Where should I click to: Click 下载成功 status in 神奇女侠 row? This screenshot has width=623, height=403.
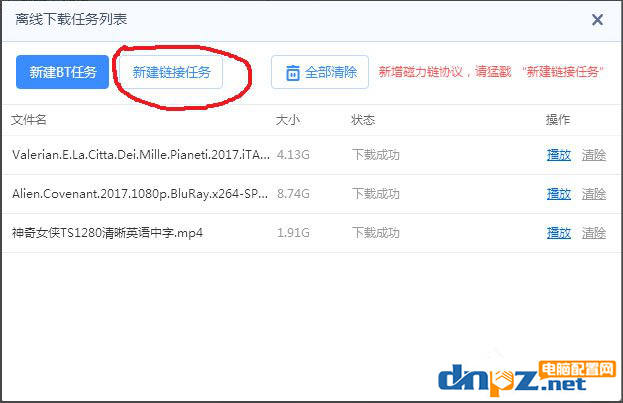(375, 232)
